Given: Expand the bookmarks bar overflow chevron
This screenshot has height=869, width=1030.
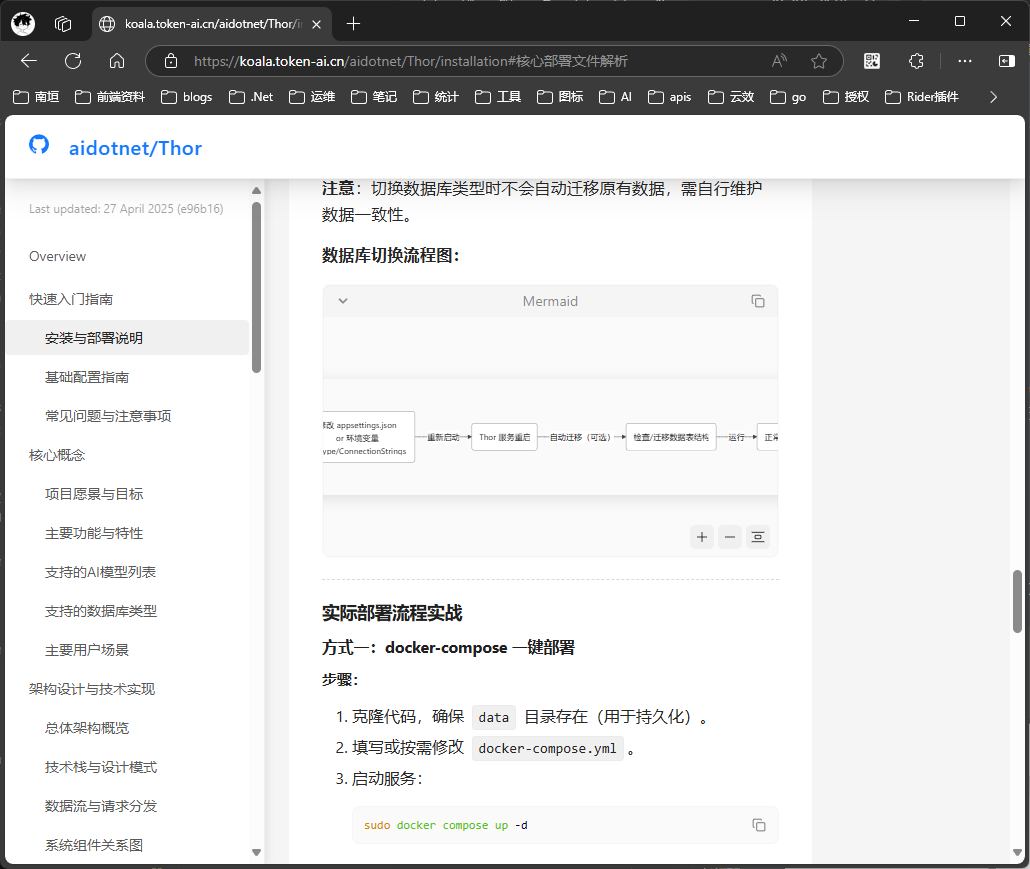Looking at the screenshot, I should point(993,97).
